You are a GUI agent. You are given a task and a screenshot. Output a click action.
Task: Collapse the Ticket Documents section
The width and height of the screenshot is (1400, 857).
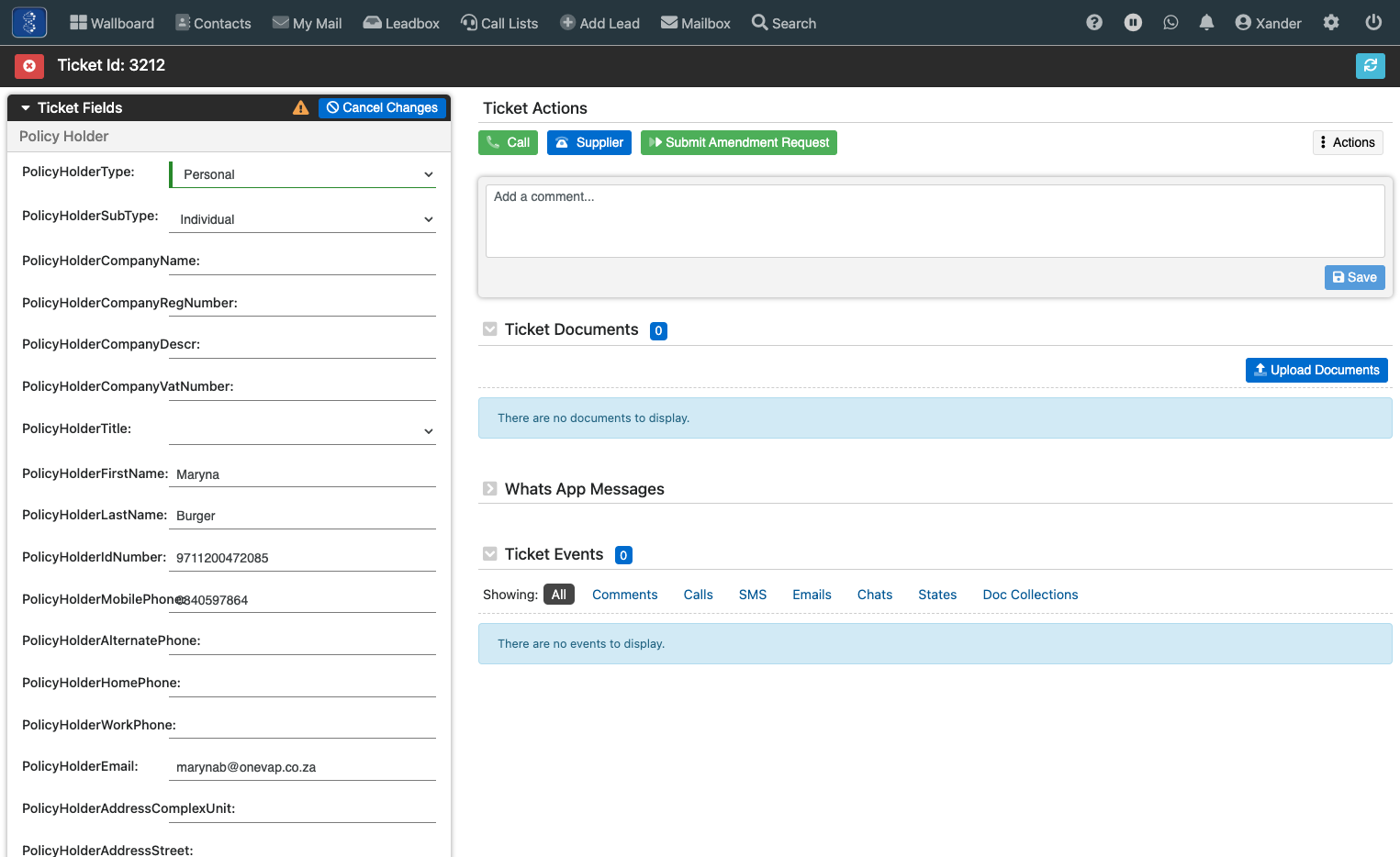coord(490,329)
